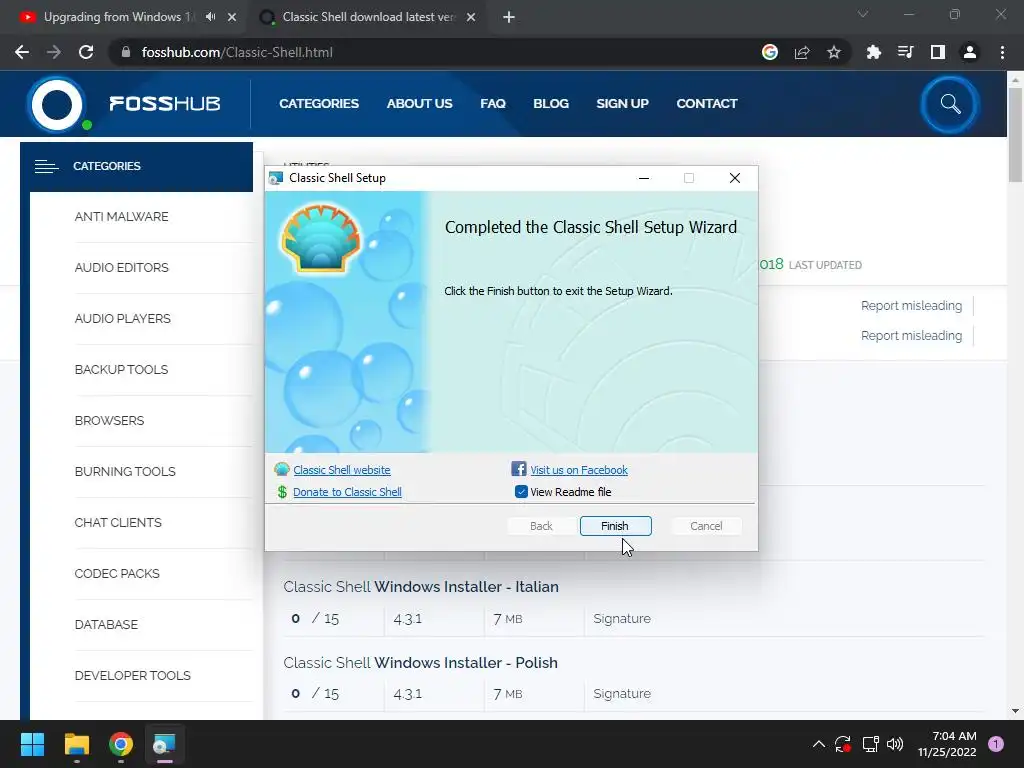The height and width of the screenshot is (768, 1024).
Task: Click the Chrome taskbar icon
Action: (121, 744)
